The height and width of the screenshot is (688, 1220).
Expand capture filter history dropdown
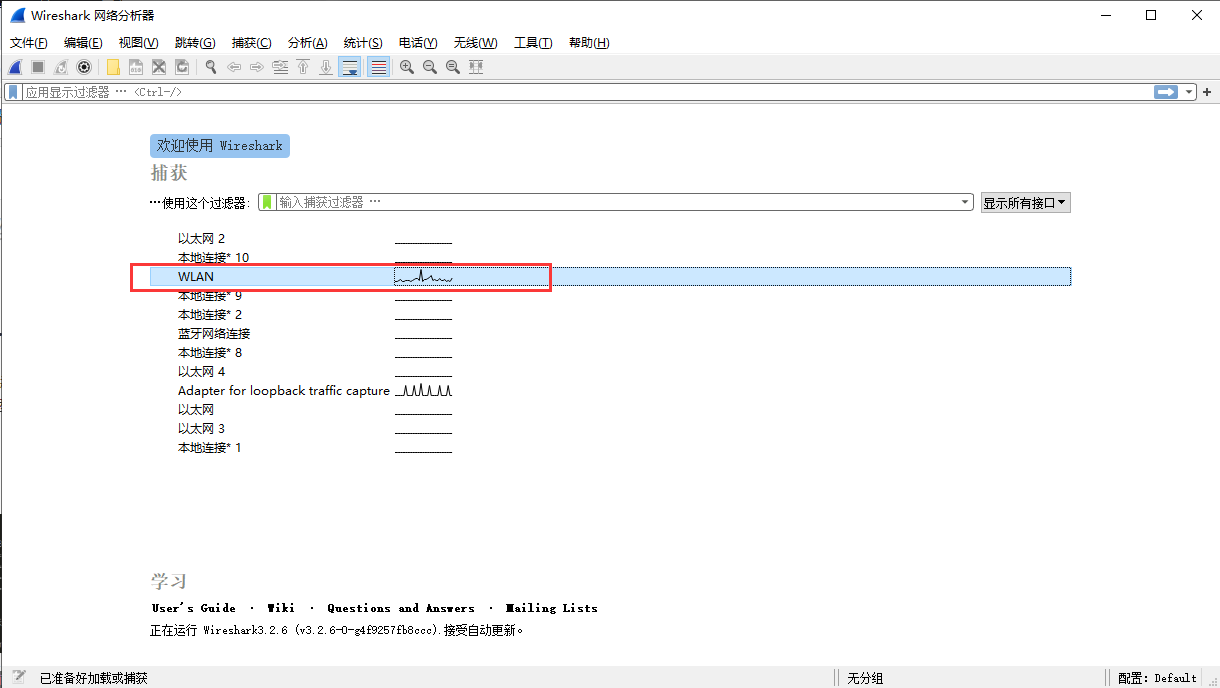(x=965, y=202)
